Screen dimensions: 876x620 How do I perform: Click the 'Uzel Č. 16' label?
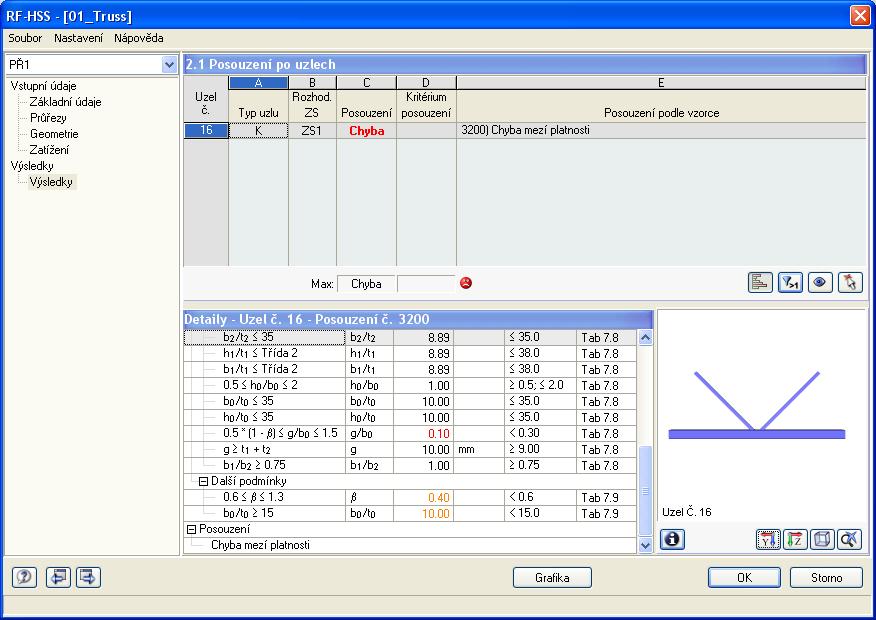pyautogui.click(x=687, y=512)
